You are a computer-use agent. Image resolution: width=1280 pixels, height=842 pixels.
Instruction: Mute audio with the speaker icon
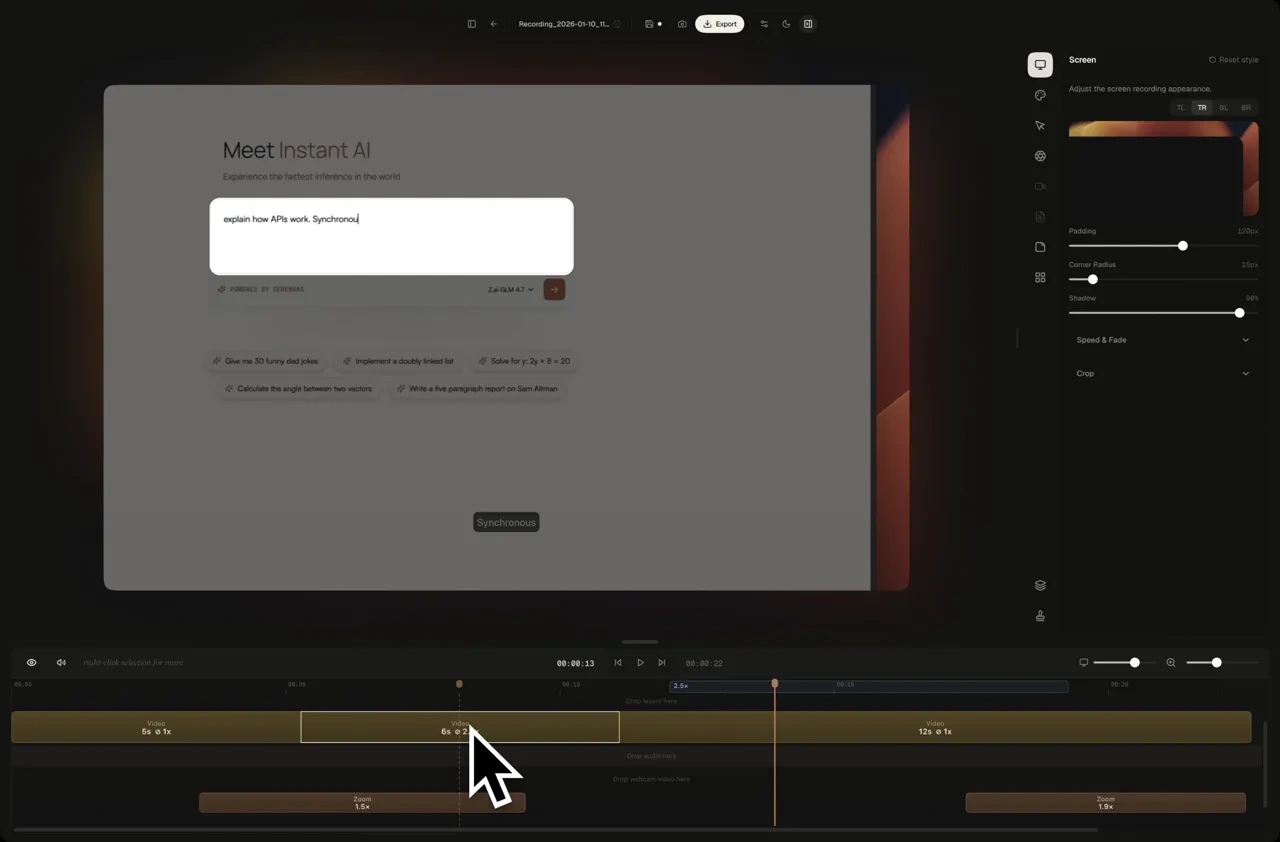click(x=61, y=663)
